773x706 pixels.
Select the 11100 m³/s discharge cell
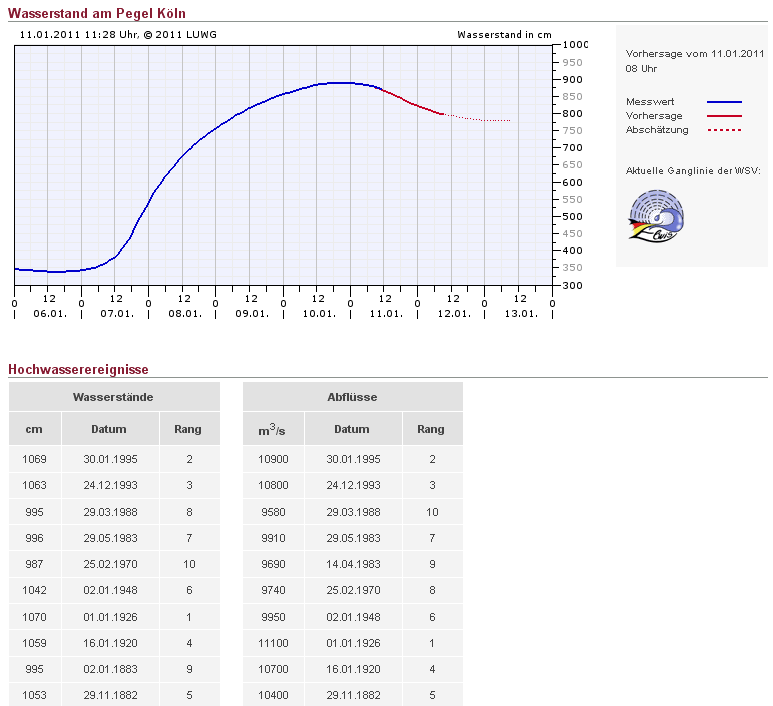point(273,643)
